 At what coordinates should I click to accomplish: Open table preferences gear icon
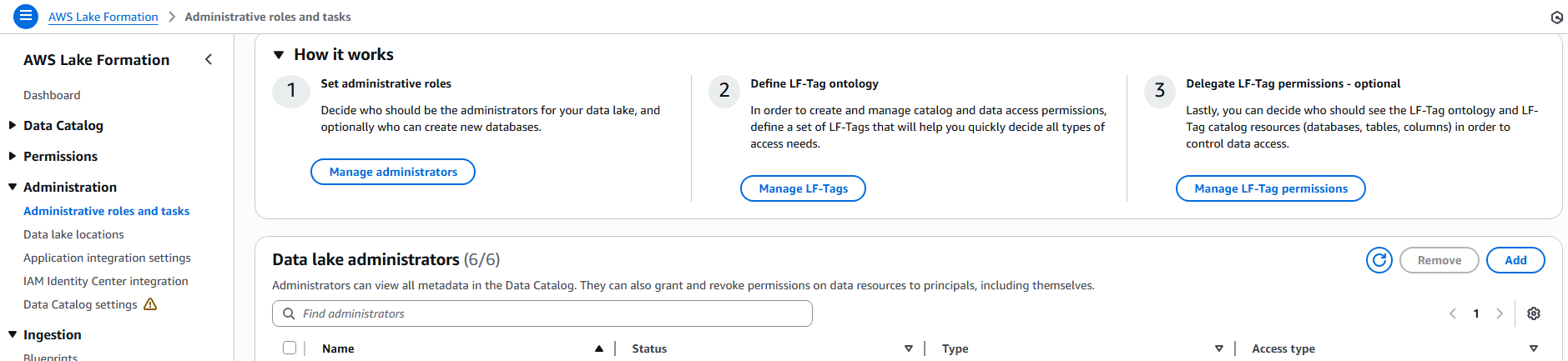[x=1533, y=313]
